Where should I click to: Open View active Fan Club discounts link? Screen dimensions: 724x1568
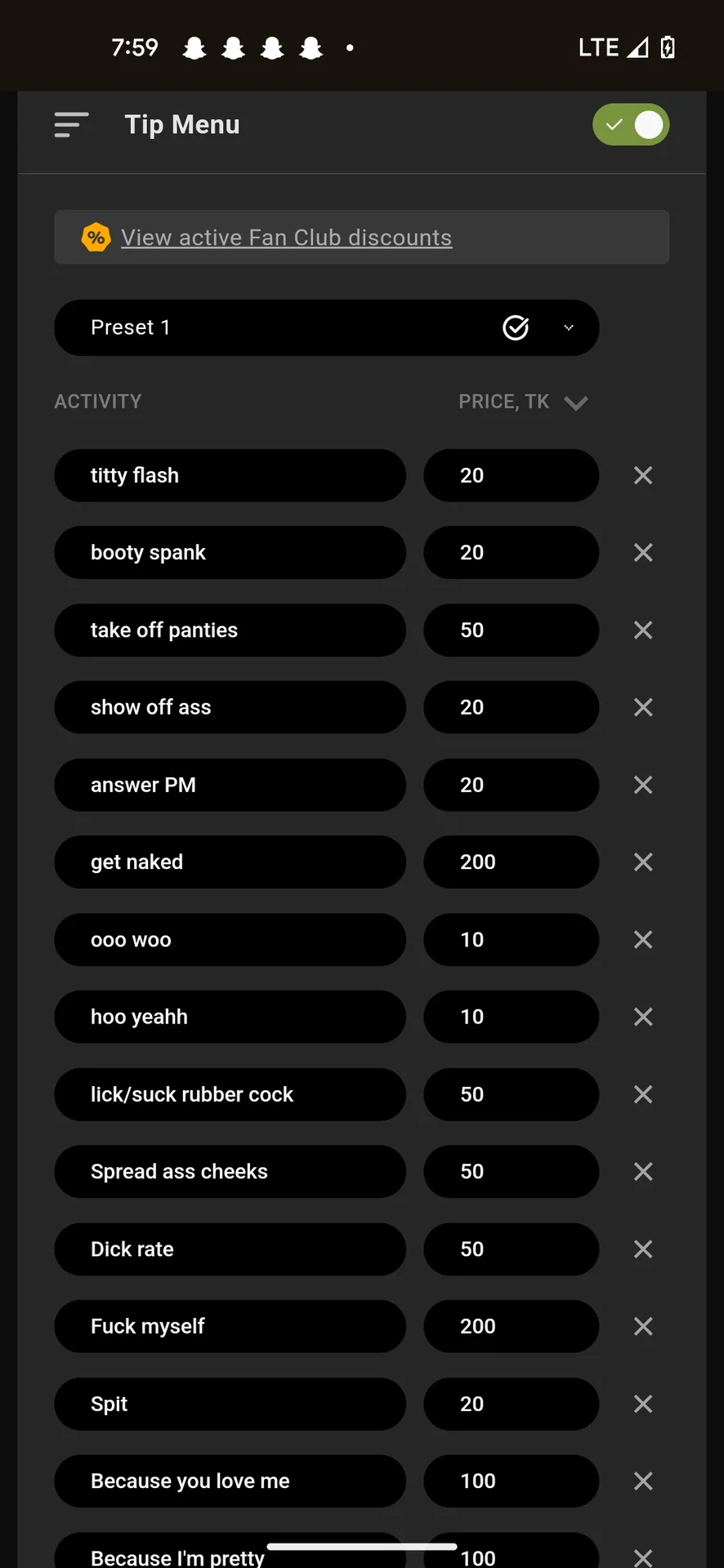[286, 238]
